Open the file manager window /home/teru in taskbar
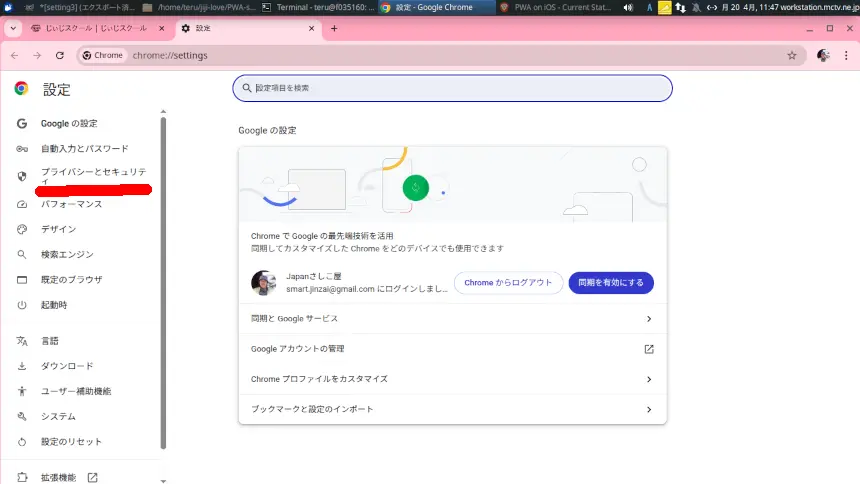Image resolution: width=860 pixels, height=484 pixels. click(x=200, y=7)
